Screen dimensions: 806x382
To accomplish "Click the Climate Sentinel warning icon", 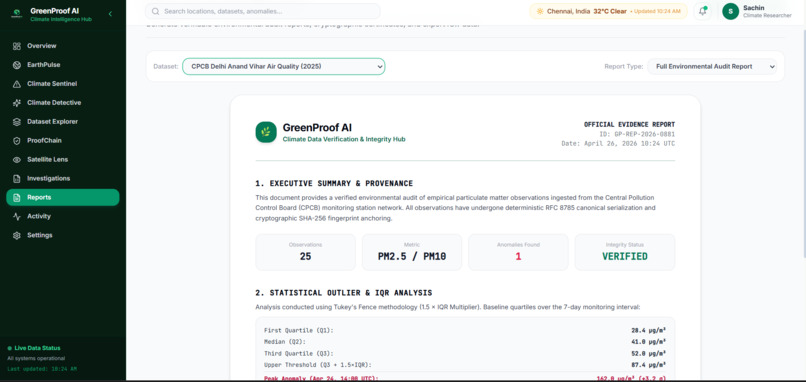I will pyautogui.click(x=17, y=84).
